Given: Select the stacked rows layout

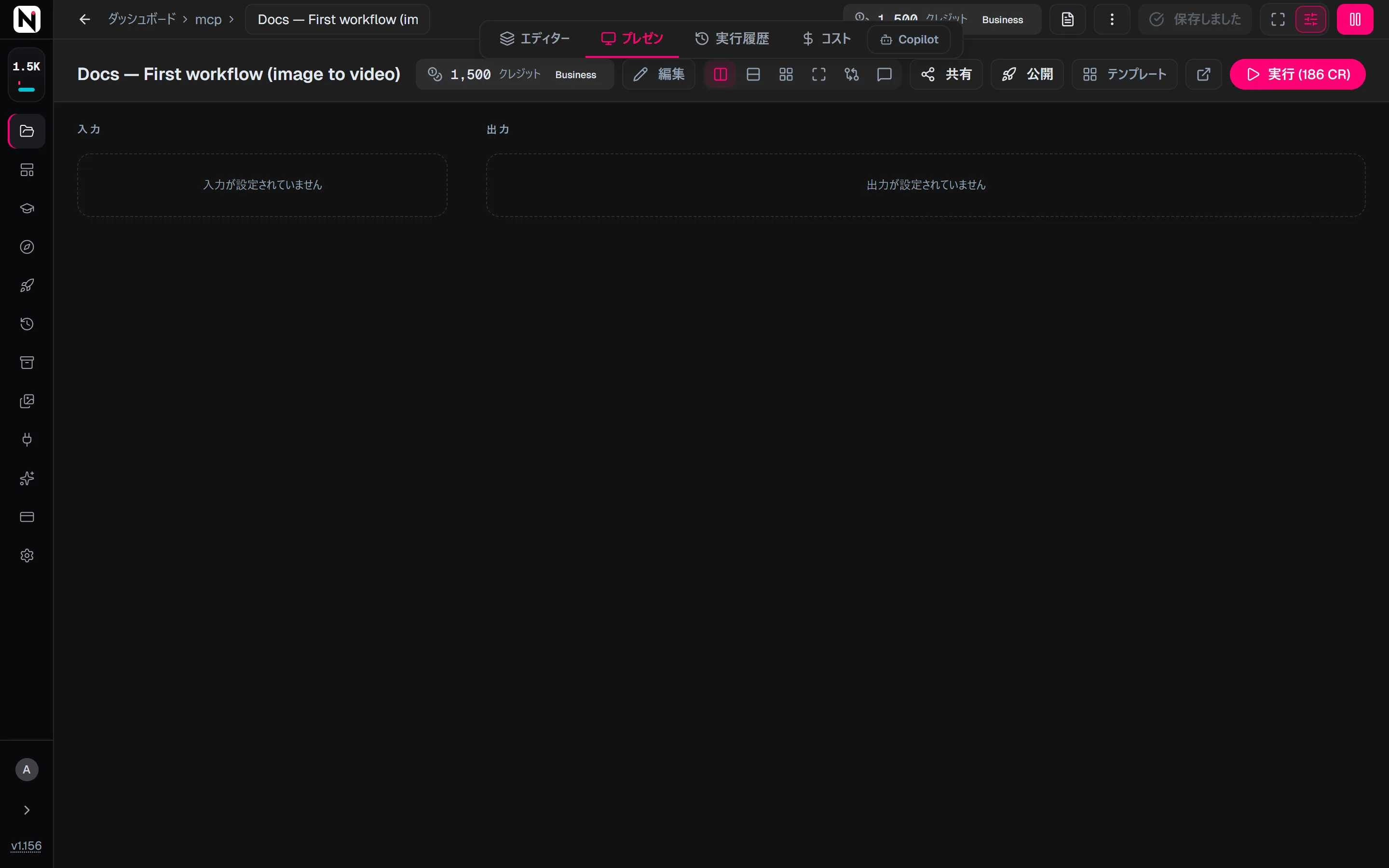Looking at the screenshot, I should [x=753, y=74].
